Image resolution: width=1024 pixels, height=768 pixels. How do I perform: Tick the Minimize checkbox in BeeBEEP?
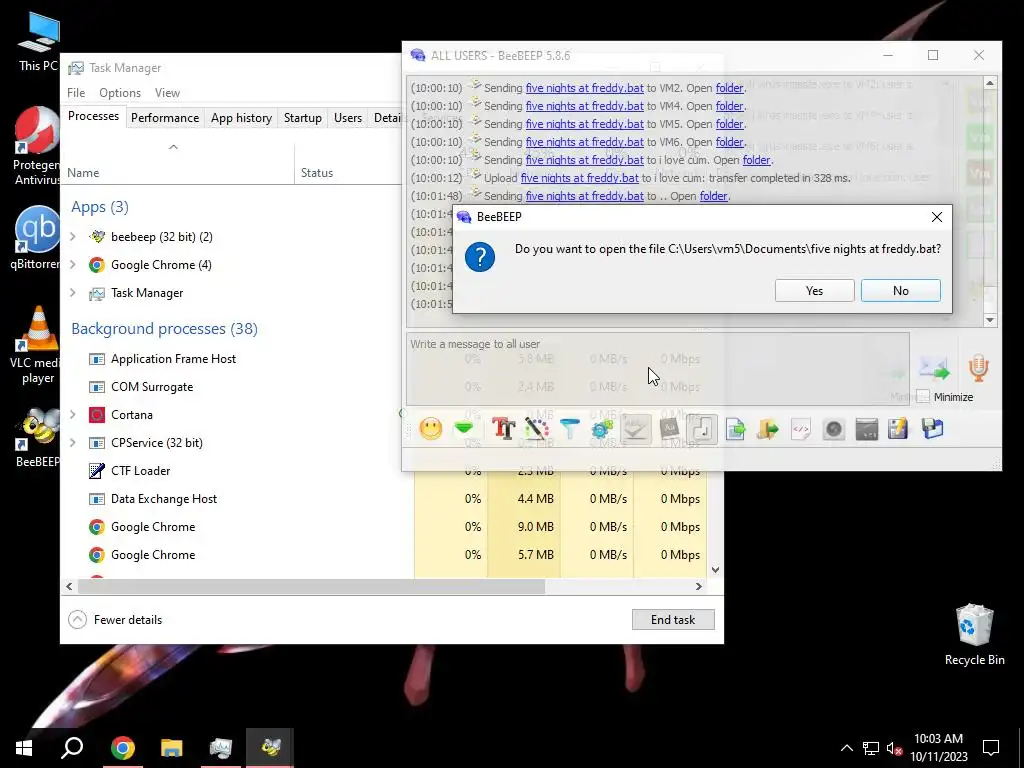923,396
